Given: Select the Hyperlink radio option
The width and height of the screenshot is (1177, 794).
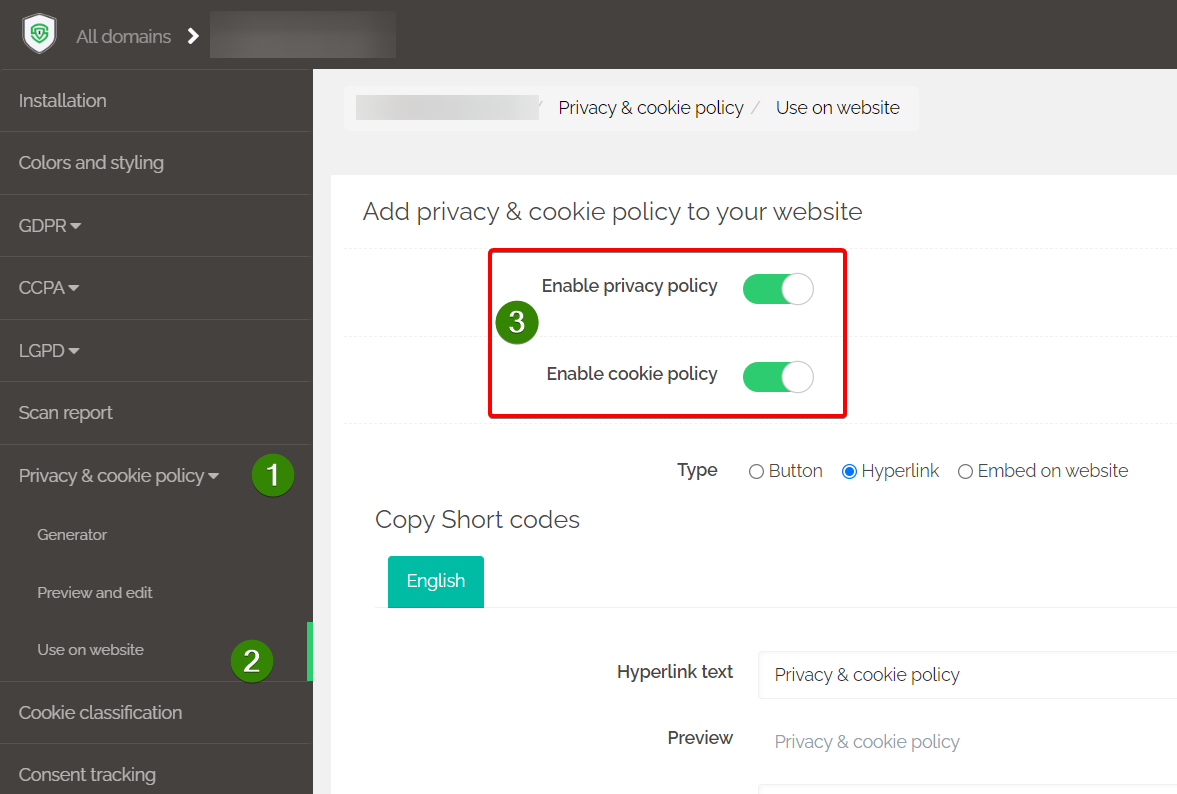Looking at the screenshot, I should point(849,470).
